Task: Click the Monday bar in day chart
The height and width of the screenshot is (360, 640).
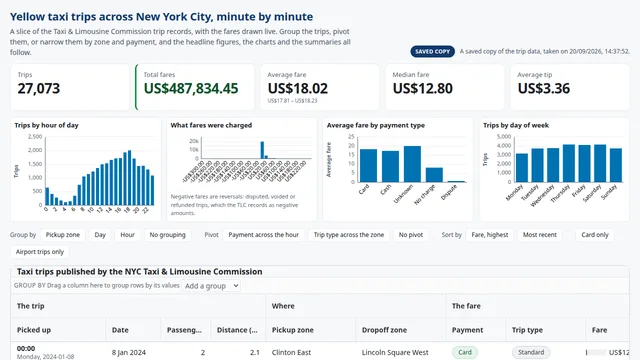Action: (x=522, y=168)
